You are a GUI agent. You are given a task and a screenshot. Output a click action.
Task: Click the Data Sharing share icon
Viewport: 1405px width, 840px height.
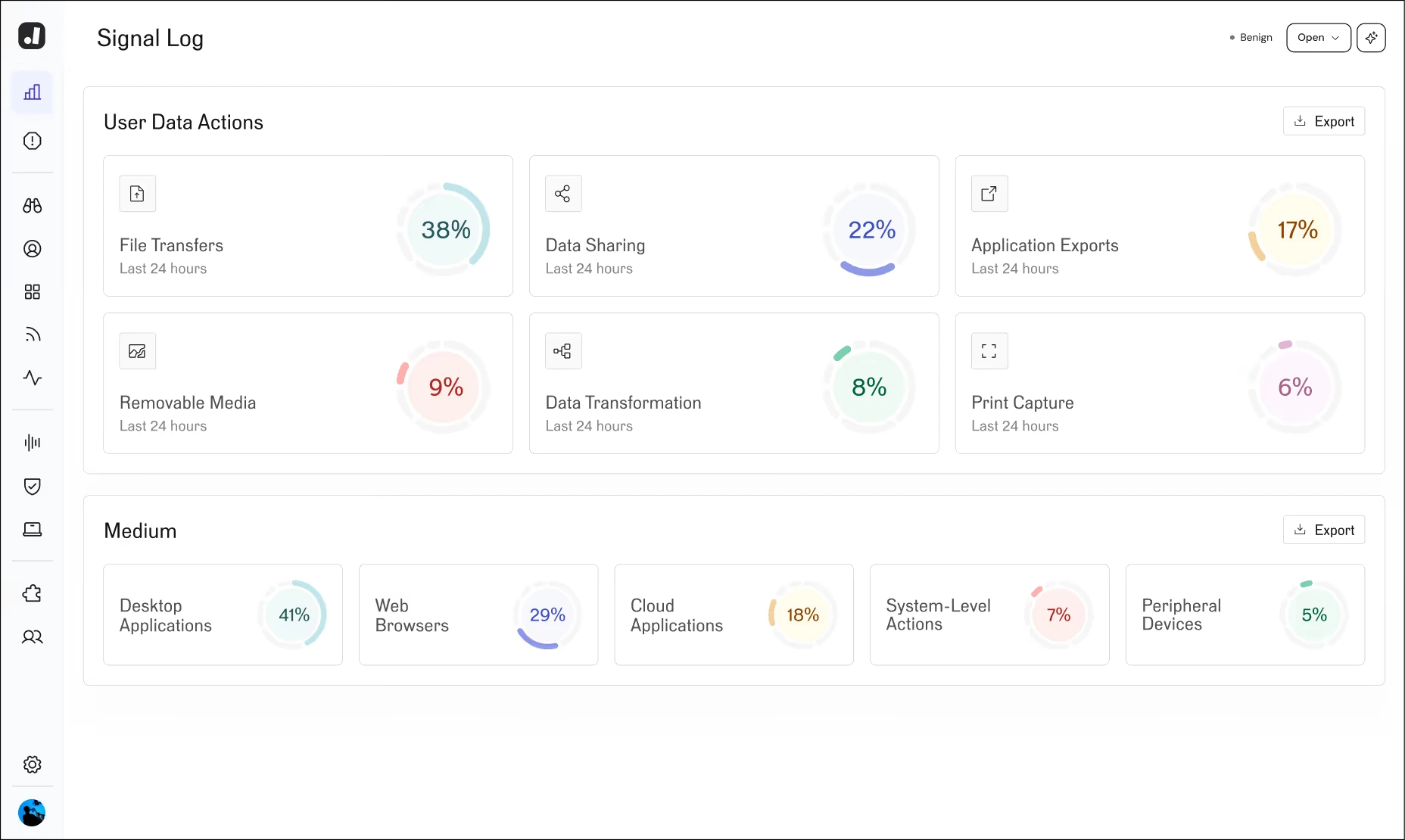[x=563, y=194]
